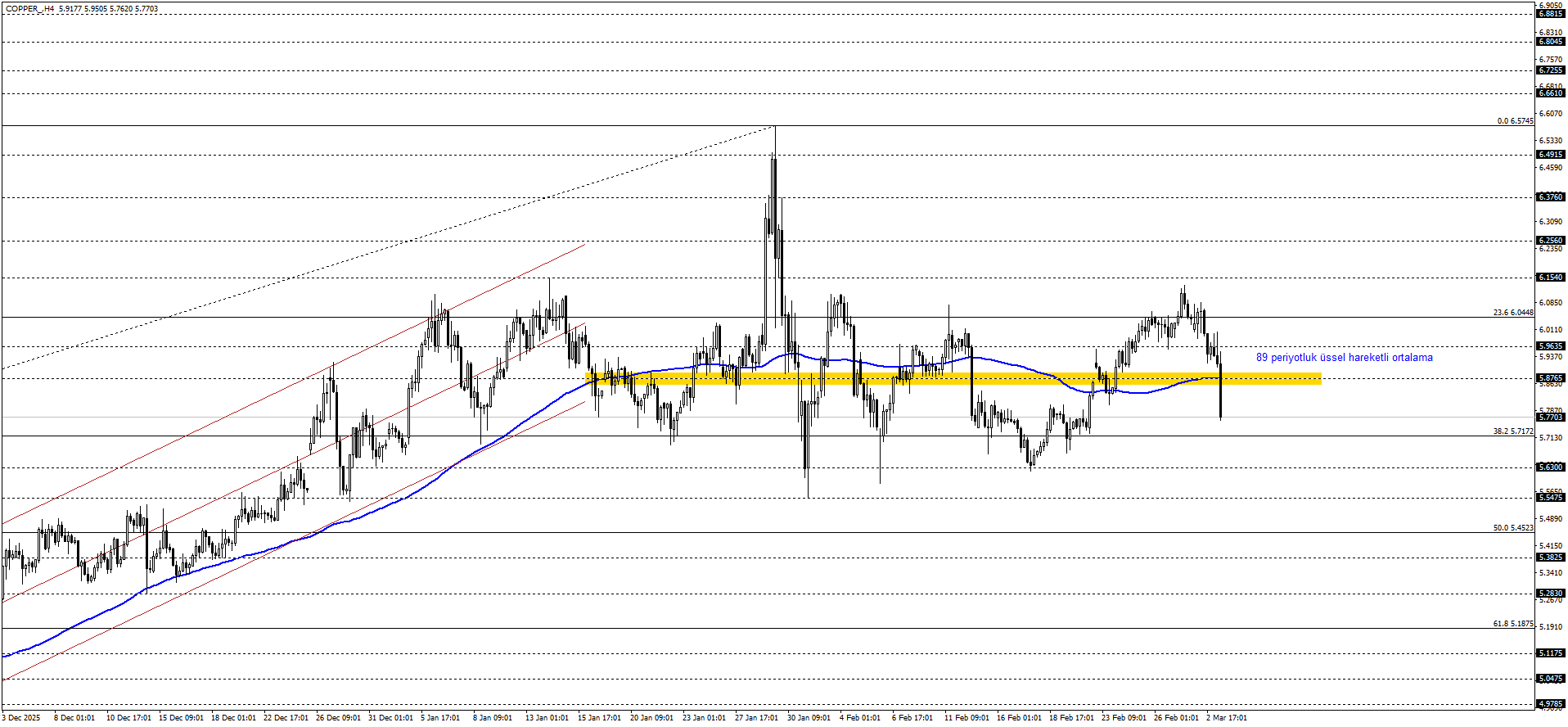Select the 5 Jan 17:01 time label
This screenshot has width=1568, height=727.
[x=439, y=718]
